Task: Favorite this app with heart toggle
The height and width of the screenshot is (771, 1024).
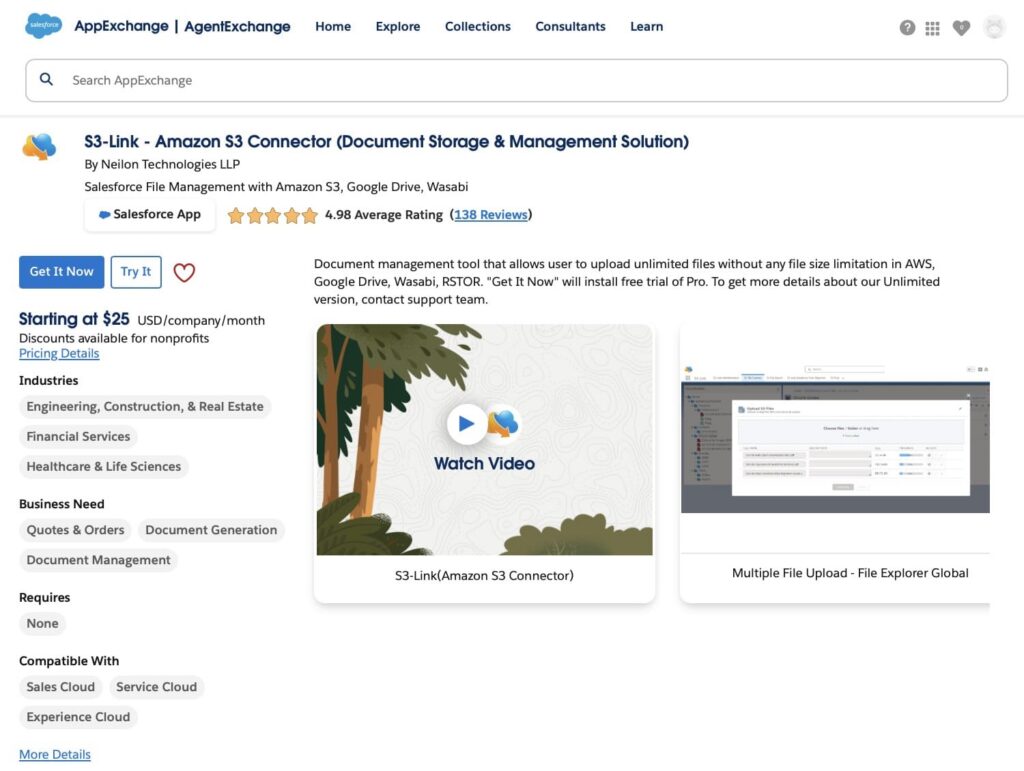Action: click(184, 272)
